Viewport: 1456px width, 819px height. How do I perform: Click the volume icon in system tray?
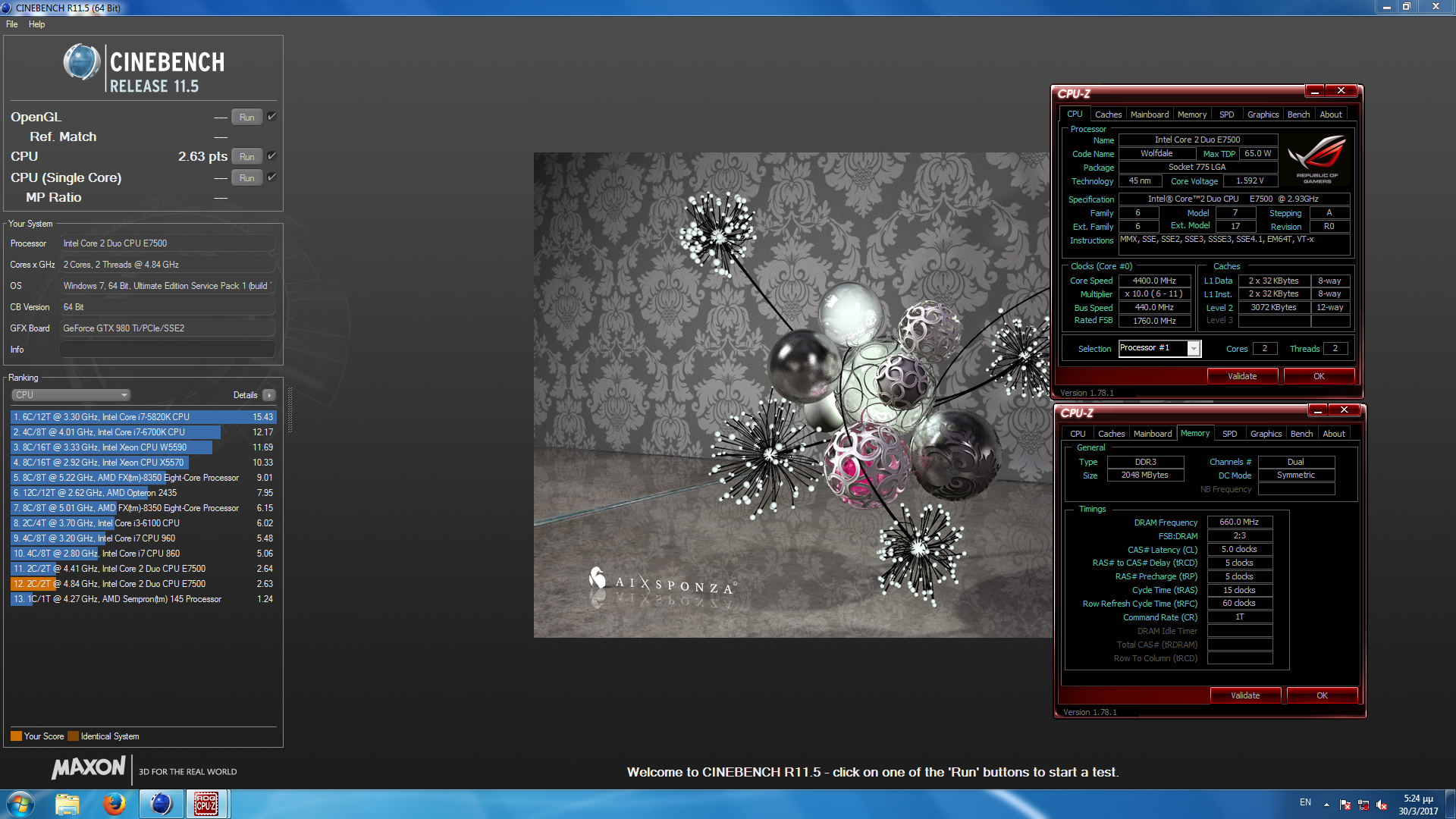click(x=1382, y=805)
